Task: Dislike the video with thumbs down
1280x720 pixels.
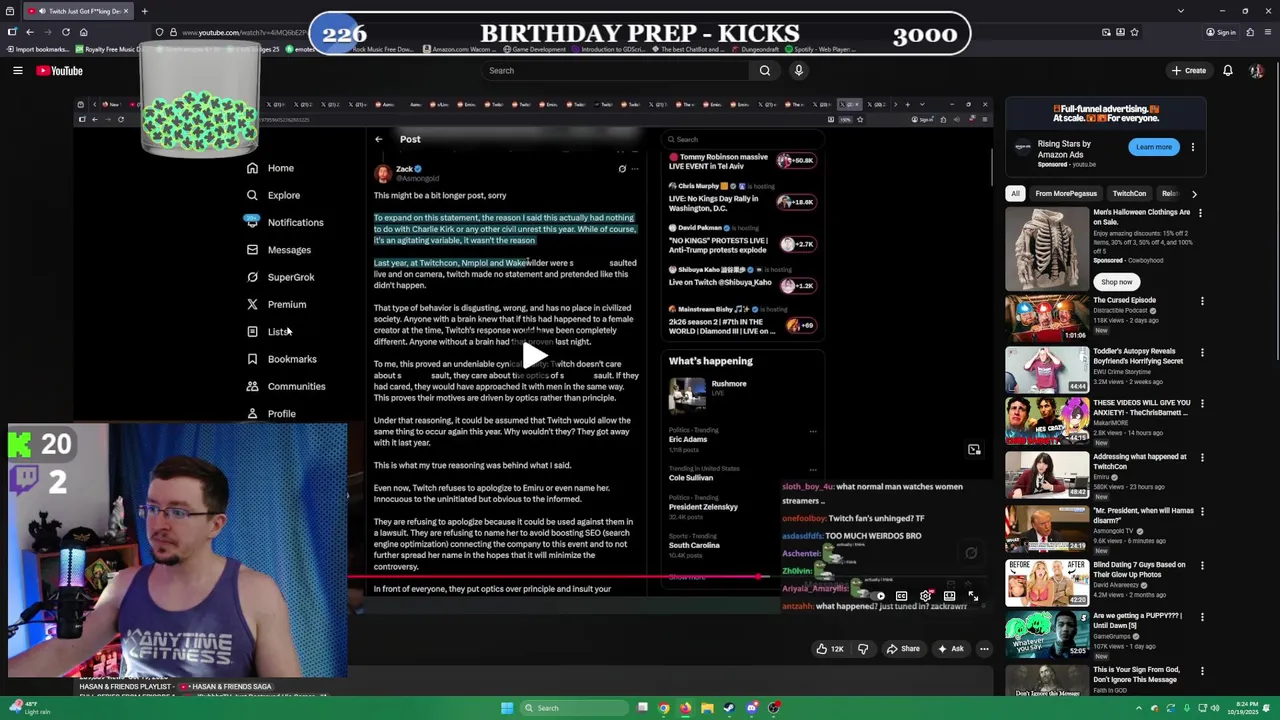Action: click(x=863, y=649)
